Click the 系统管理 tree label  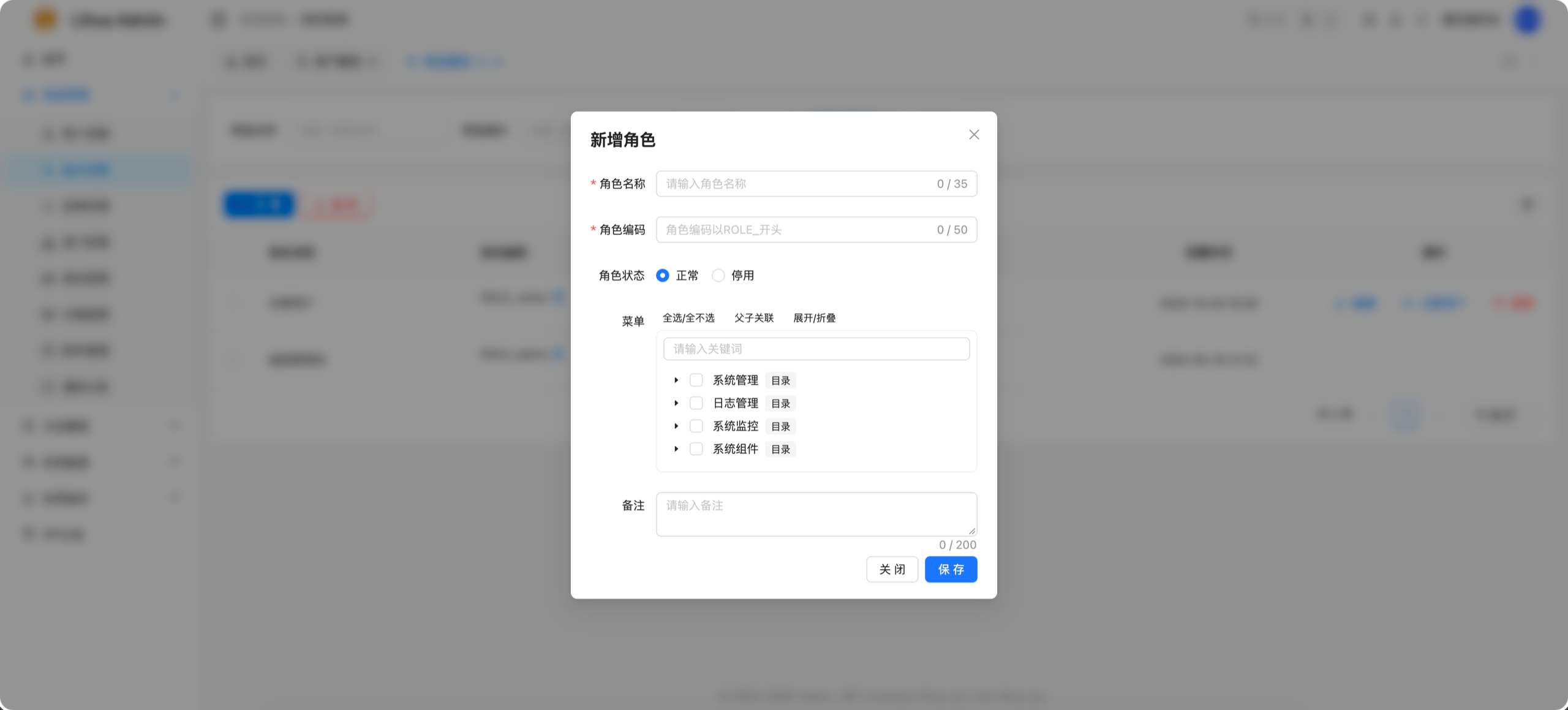(x=736, y=380)
